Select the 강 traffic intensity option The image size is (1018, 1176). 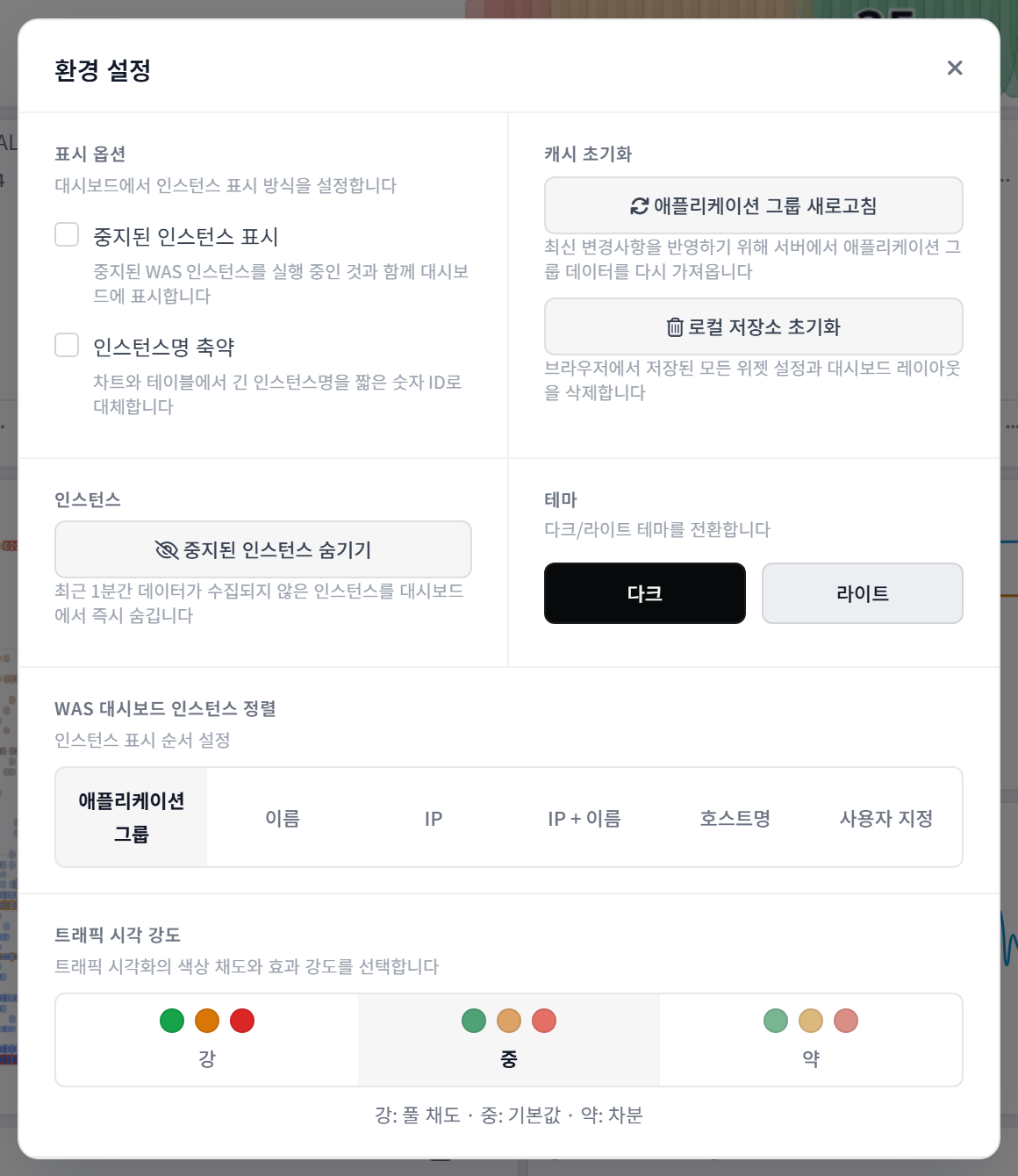click(x=207, y=1040)
